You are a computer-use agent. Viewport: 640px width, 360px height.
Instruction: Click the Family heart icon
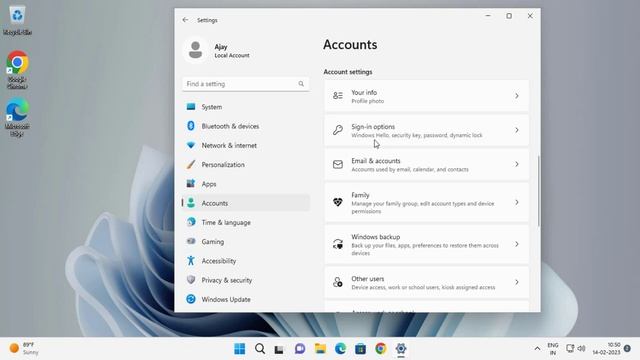click(338, 202)
